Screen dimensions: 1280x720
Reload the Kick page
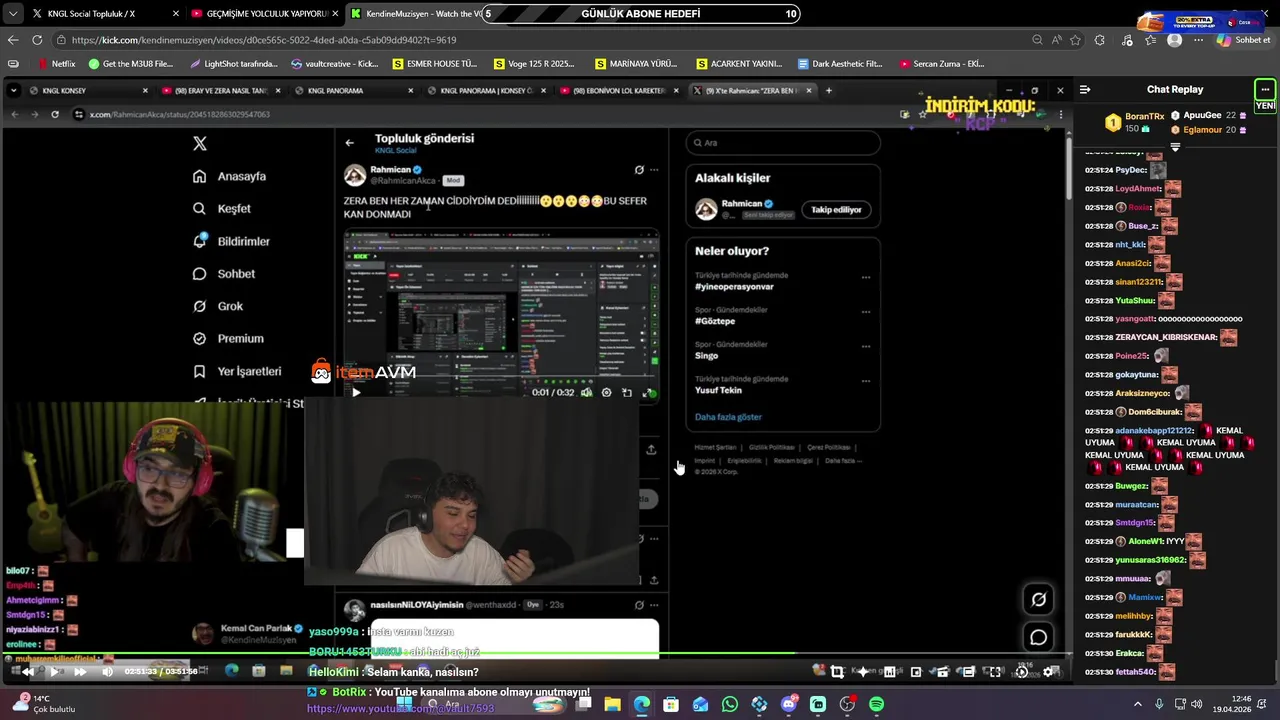(x=37, y=40)
